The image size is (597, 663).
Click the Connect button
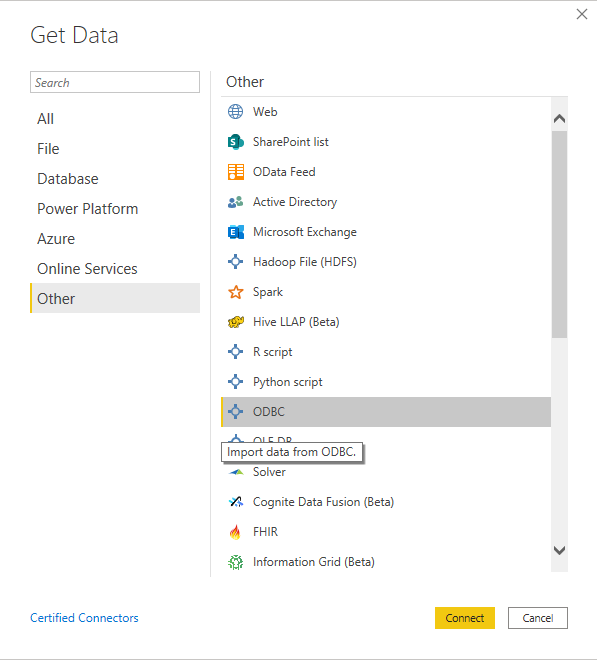pos(465,618)
